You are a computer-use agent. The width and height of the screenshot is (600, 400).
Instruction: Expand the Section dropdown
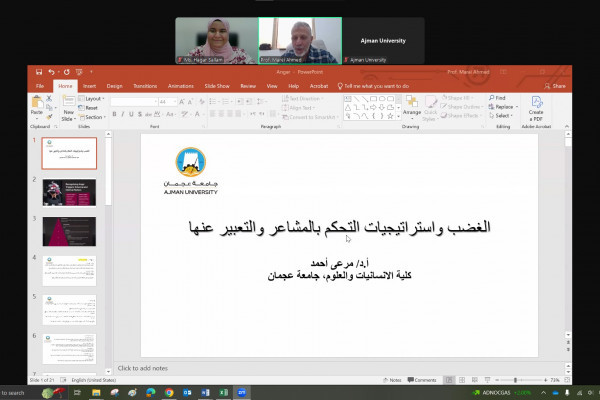coord(94,117)
